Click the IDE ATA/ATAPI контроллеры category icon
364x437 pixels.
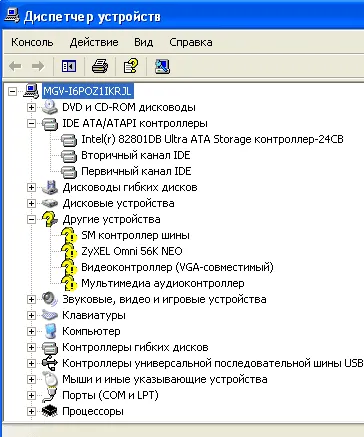tap(50, 124)
